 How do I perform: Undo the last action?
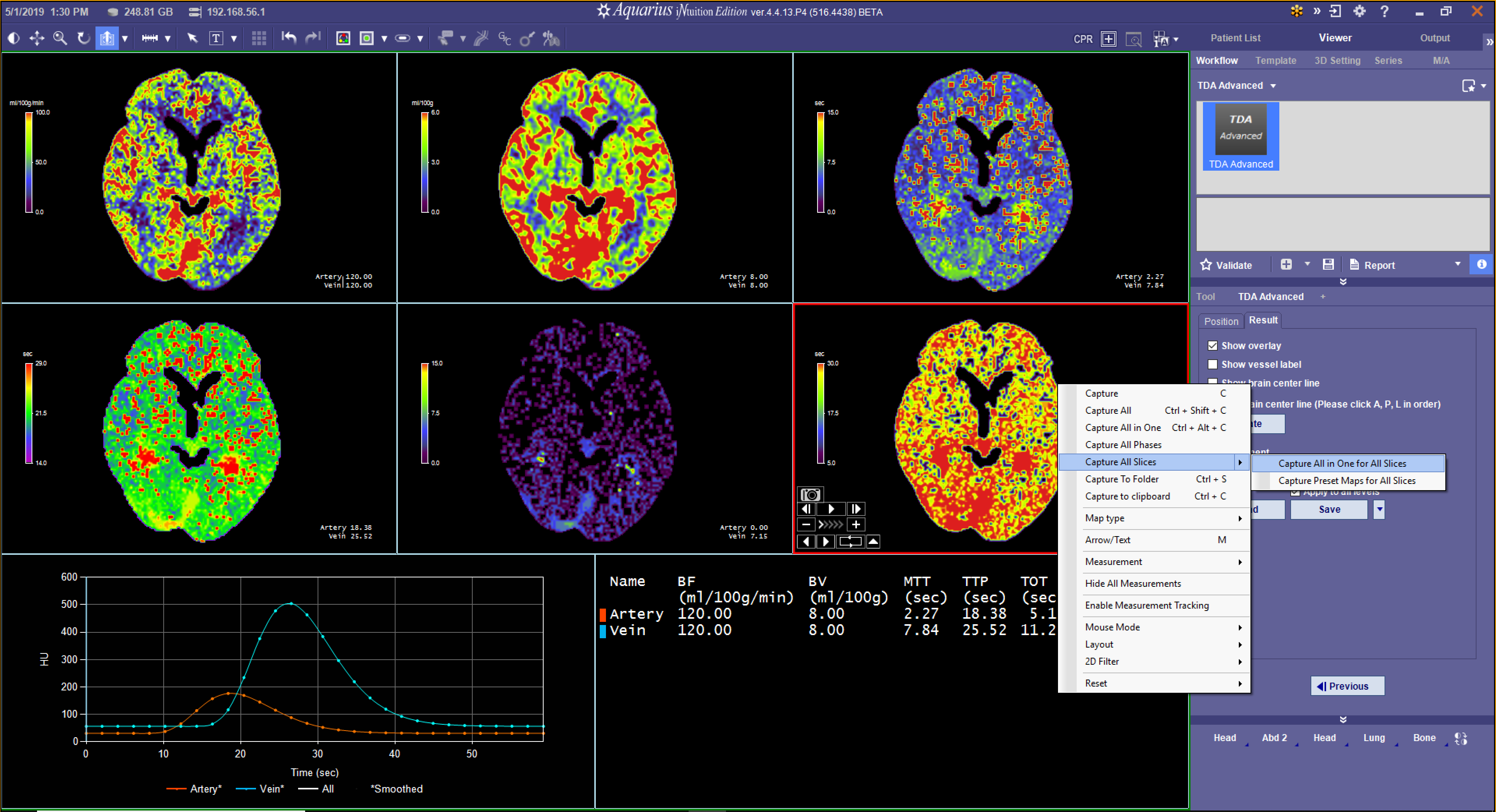tap(289, 38)
